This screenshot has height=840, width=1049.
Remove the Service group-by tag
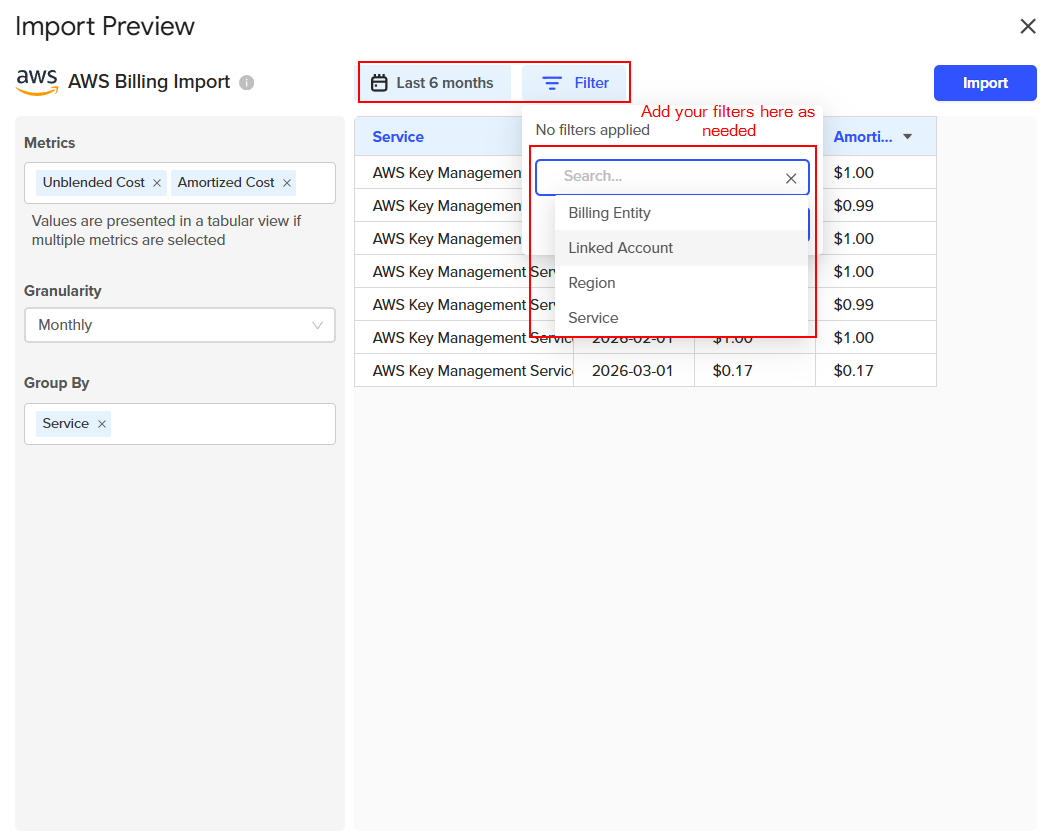[102, 424]
